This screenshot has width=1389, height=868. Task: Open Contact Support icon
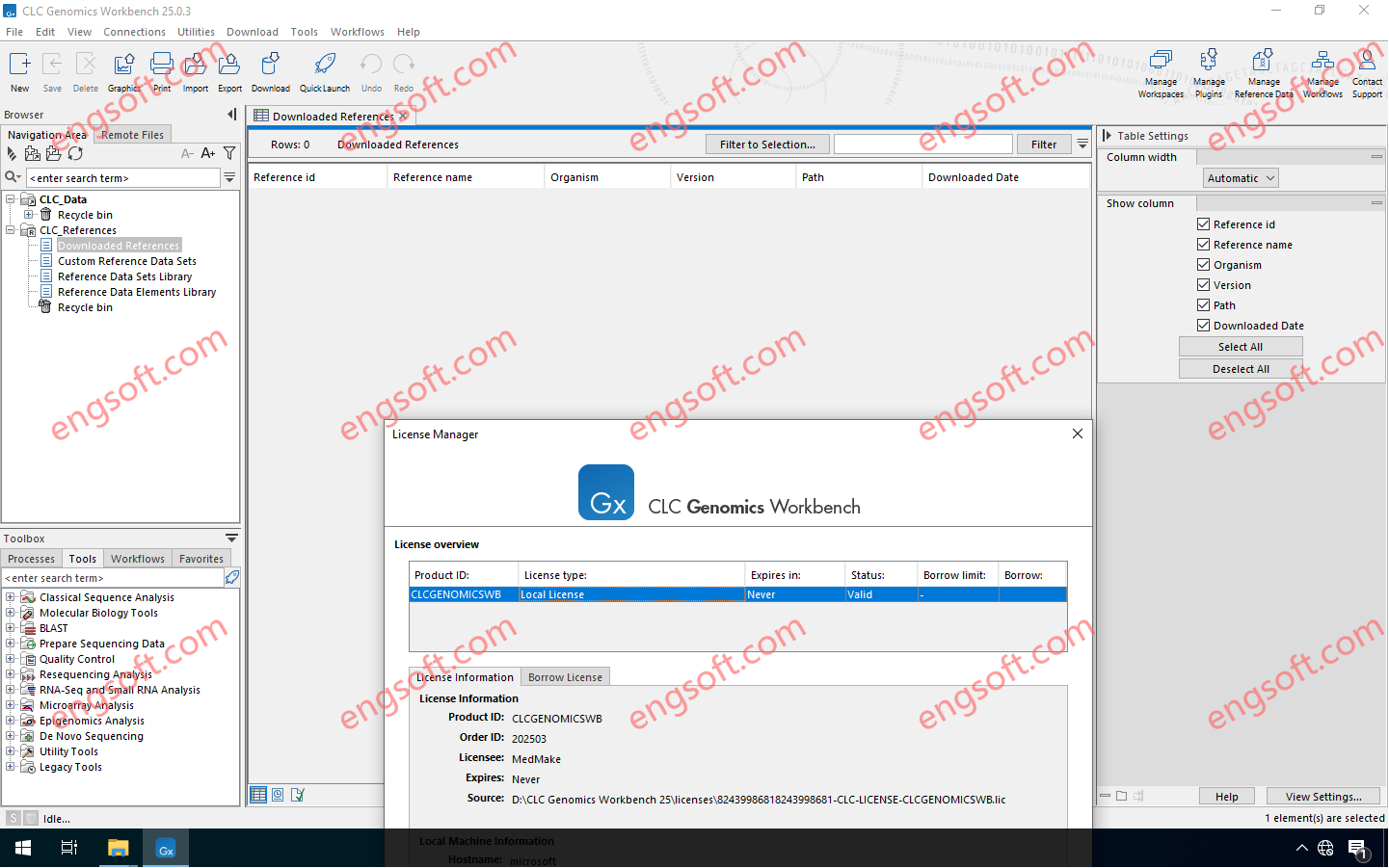[x=1367, y=61]
